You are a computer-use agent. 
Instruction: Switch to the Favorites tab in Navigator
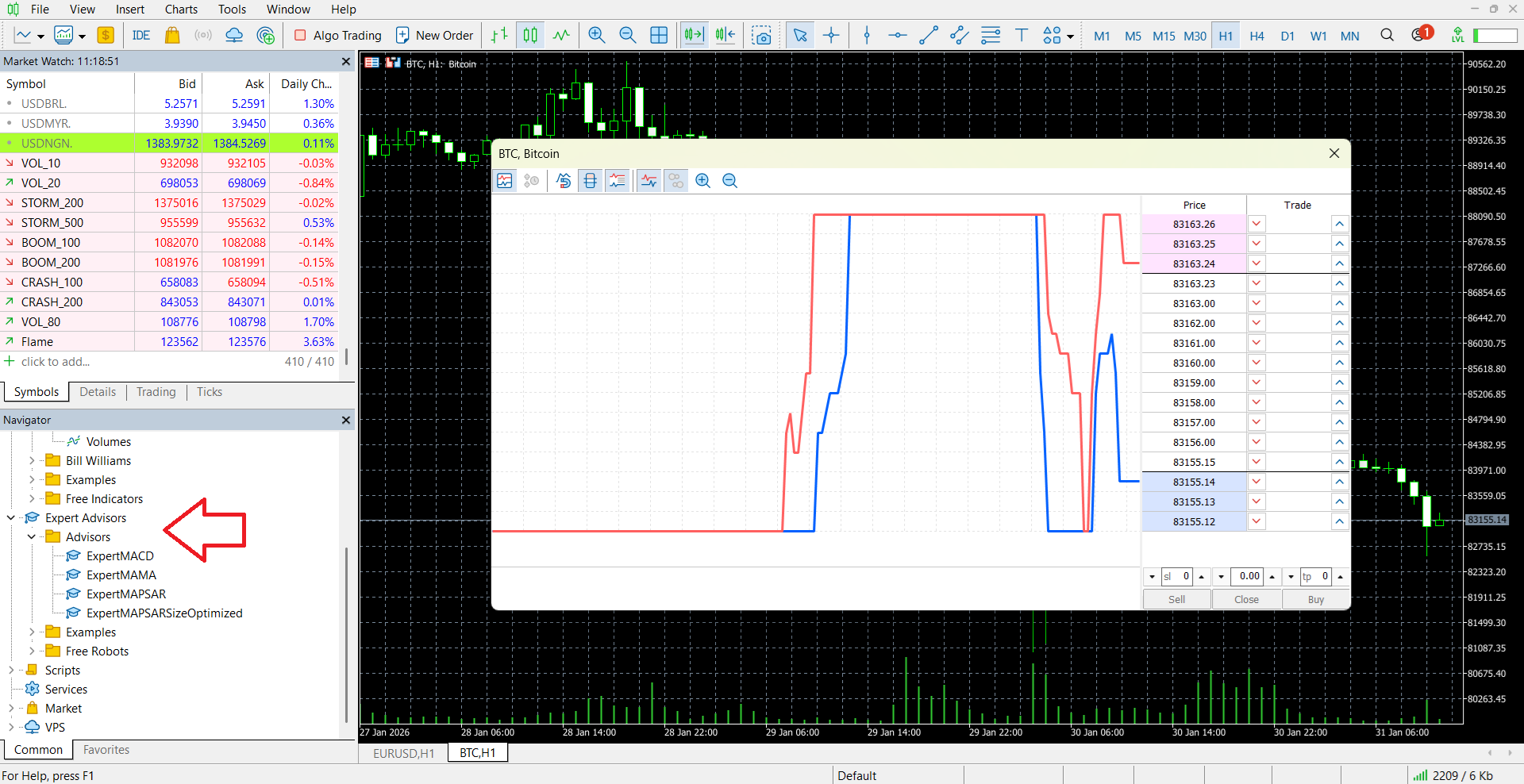pos(106,750)
